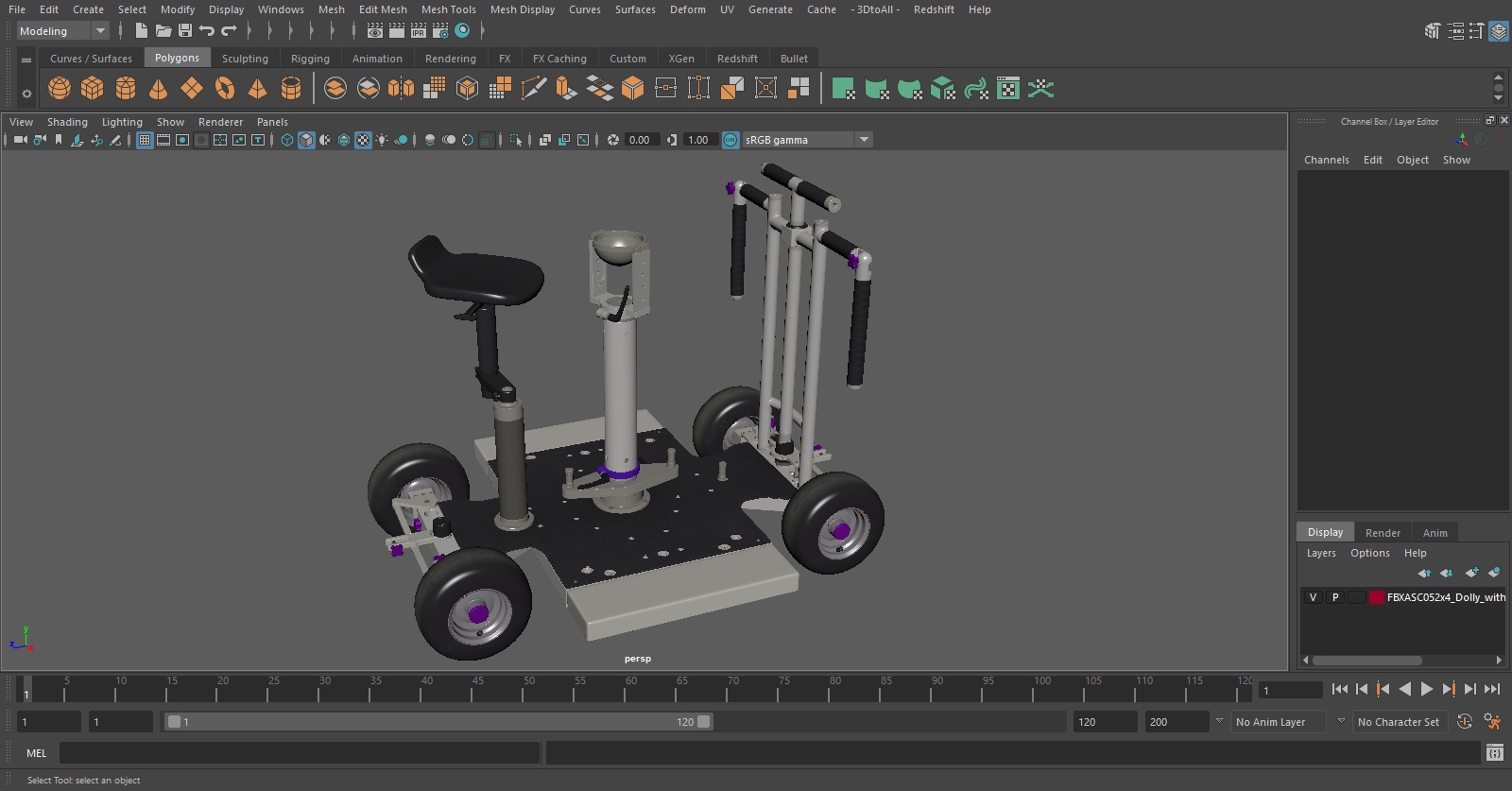Toggle wireframe display mode
The width and height of the screenshot is (1512, 791).
[x=287, y=140]
